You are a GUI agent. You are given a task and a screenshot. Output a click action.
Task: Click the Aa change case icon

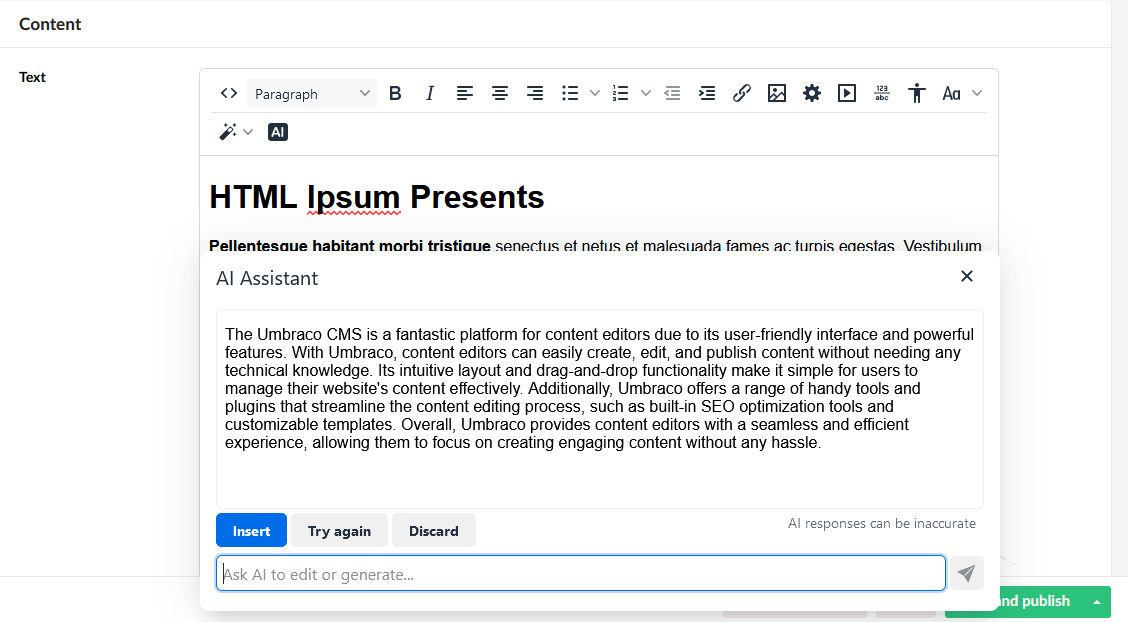[951, 93]
